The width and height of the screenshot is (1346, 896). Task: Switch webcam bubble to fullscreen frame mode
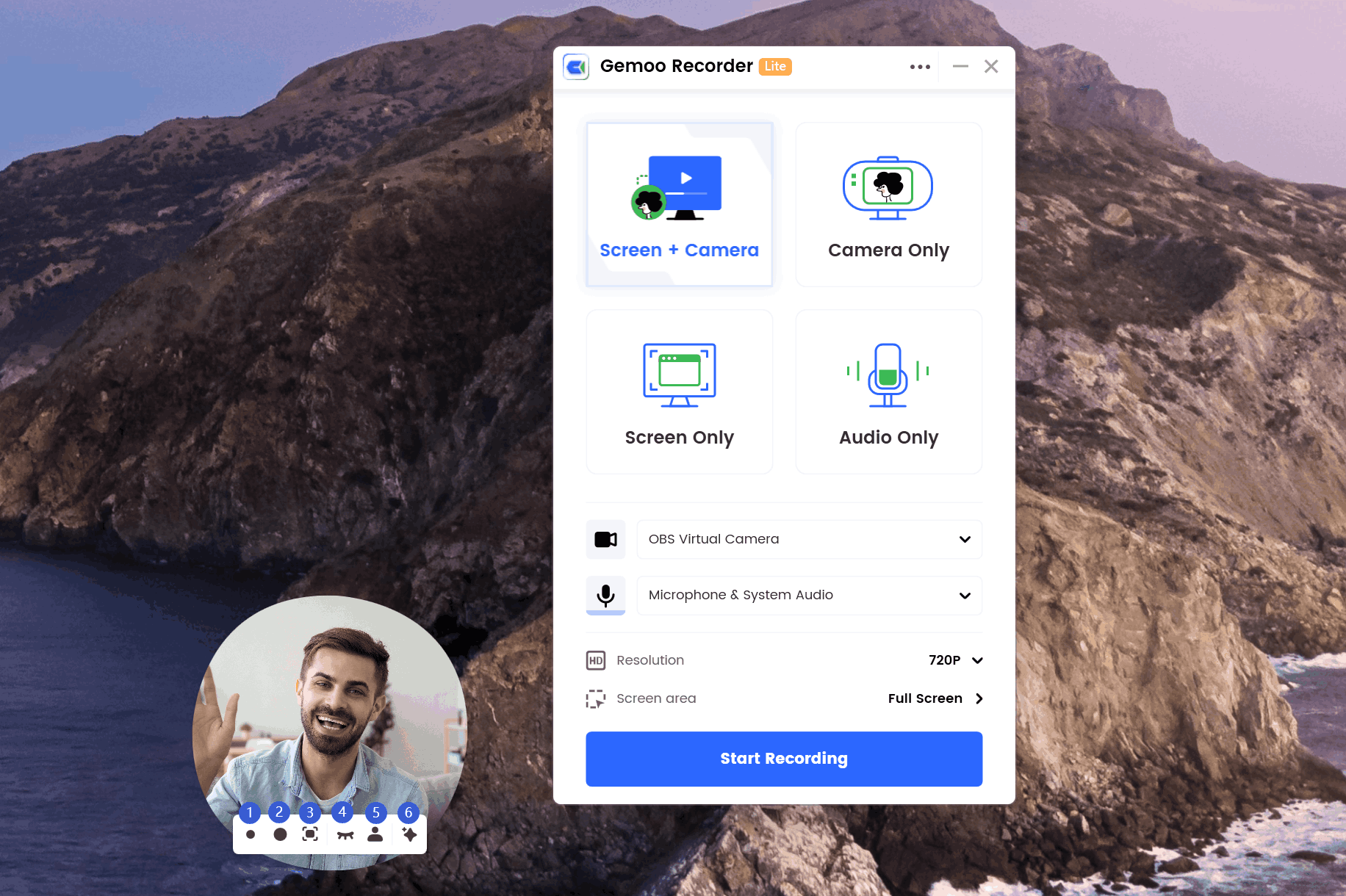click(310, 834)
